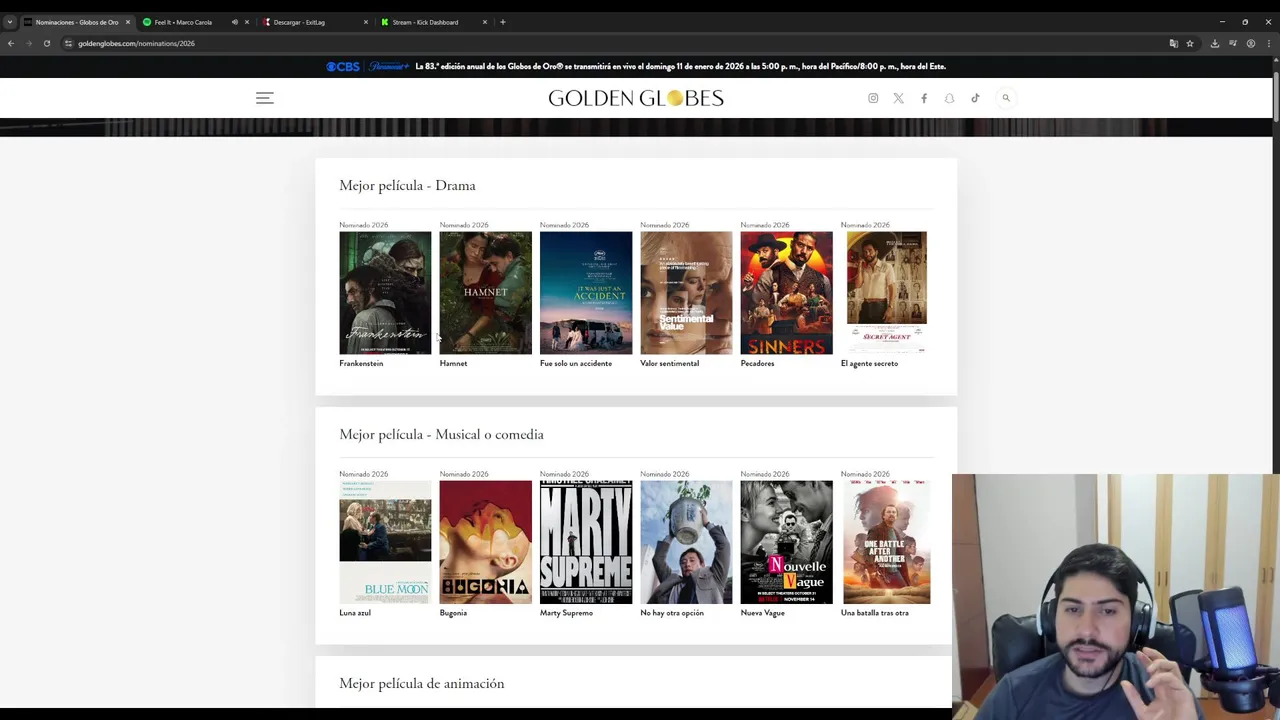Open The Secret Agent poster
The width and height of the screenshot is (1280, 720).
pyautogui.click(x=886, y=293)
